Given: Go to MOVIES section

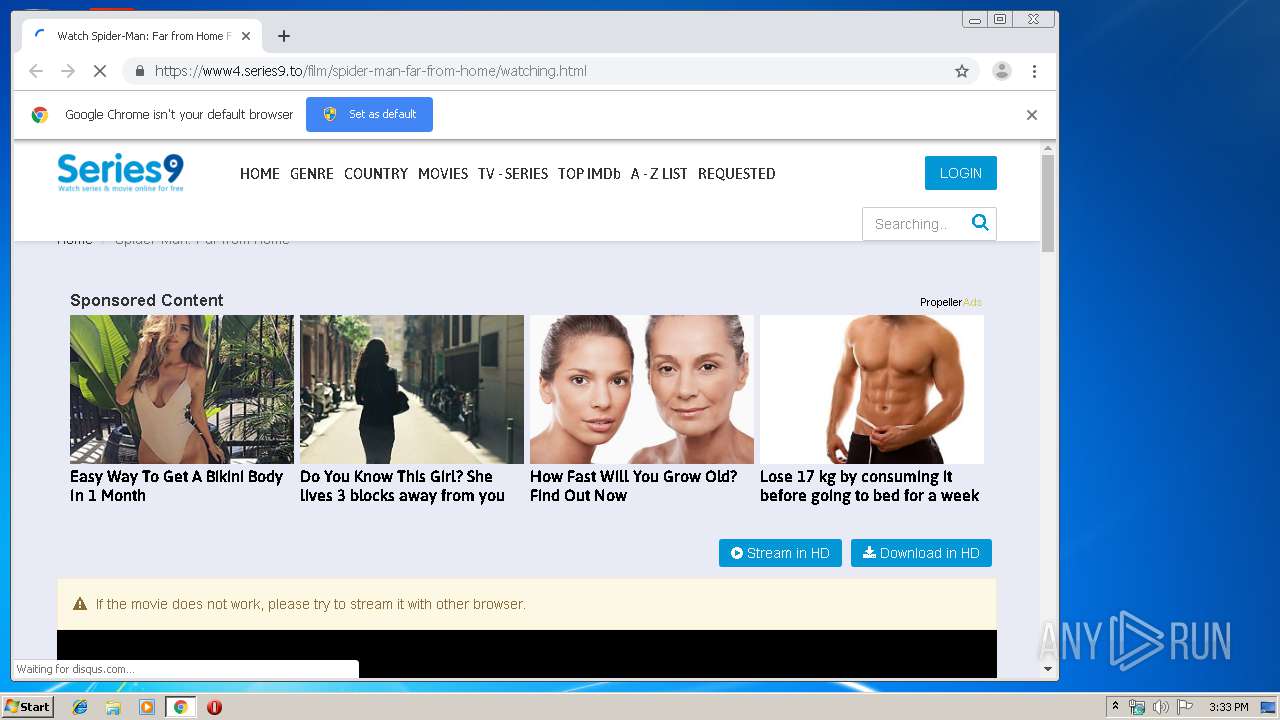Looking at the screenshot, I should [x=443, y=174].
